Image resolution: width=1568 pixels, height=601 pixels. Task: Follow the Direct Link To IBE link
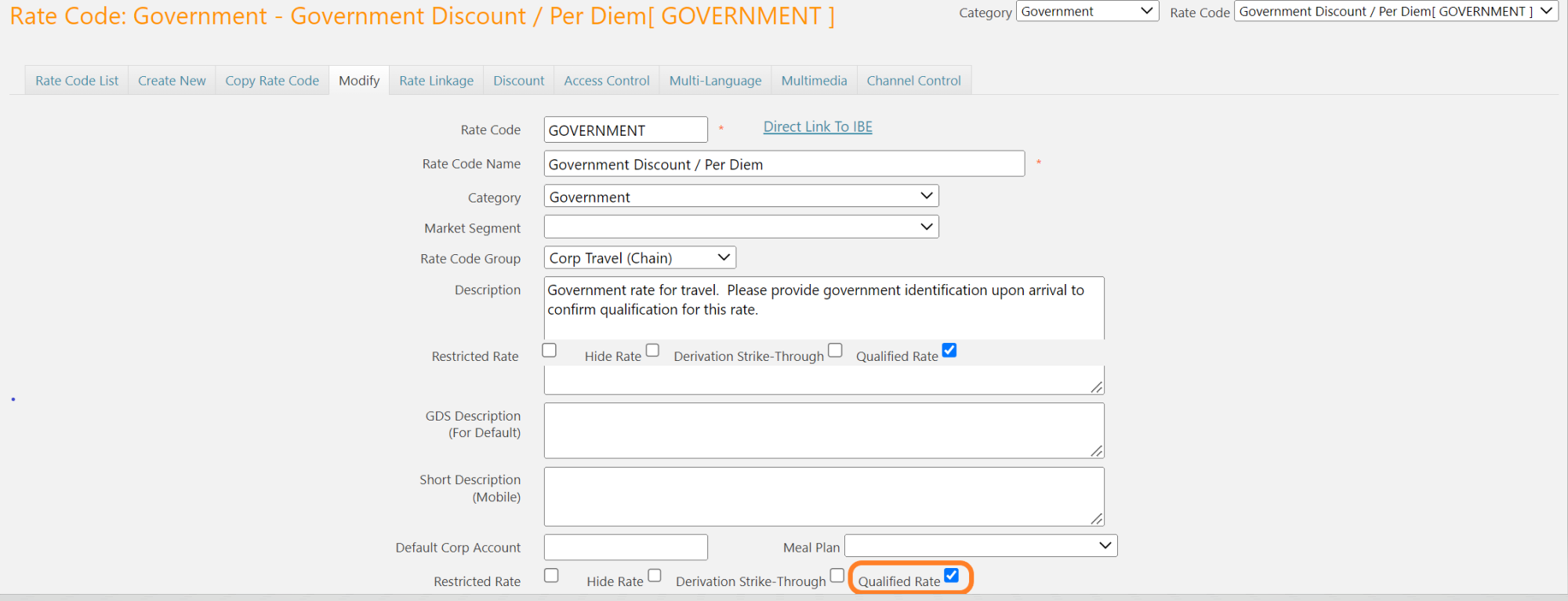(818, 127)
